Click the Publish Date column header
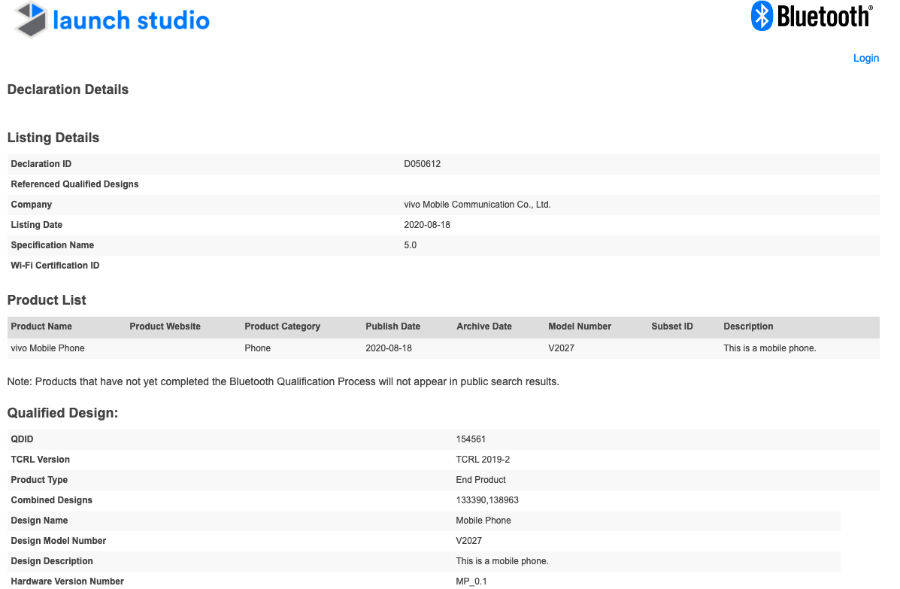900x589 pixels. click(393, 327)
